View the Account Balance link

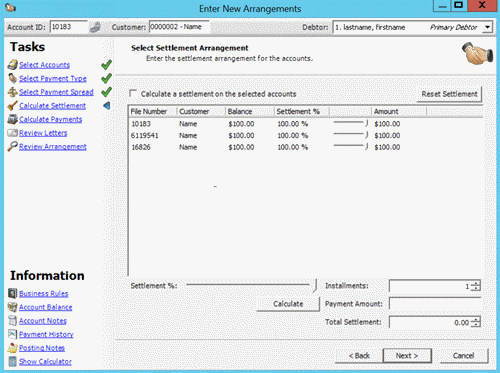[46, 307]
